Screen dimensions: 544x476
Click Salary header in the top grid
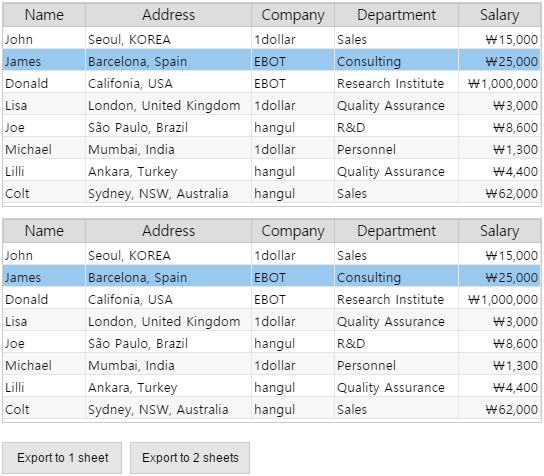pos(500,15)
